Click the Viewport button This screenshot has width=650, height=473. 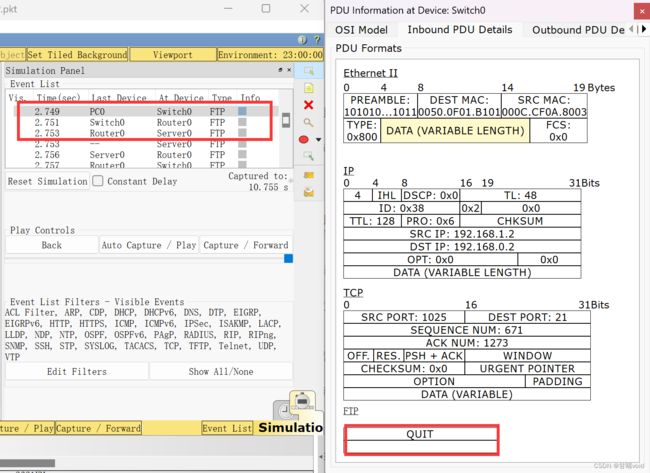point(172,55)
